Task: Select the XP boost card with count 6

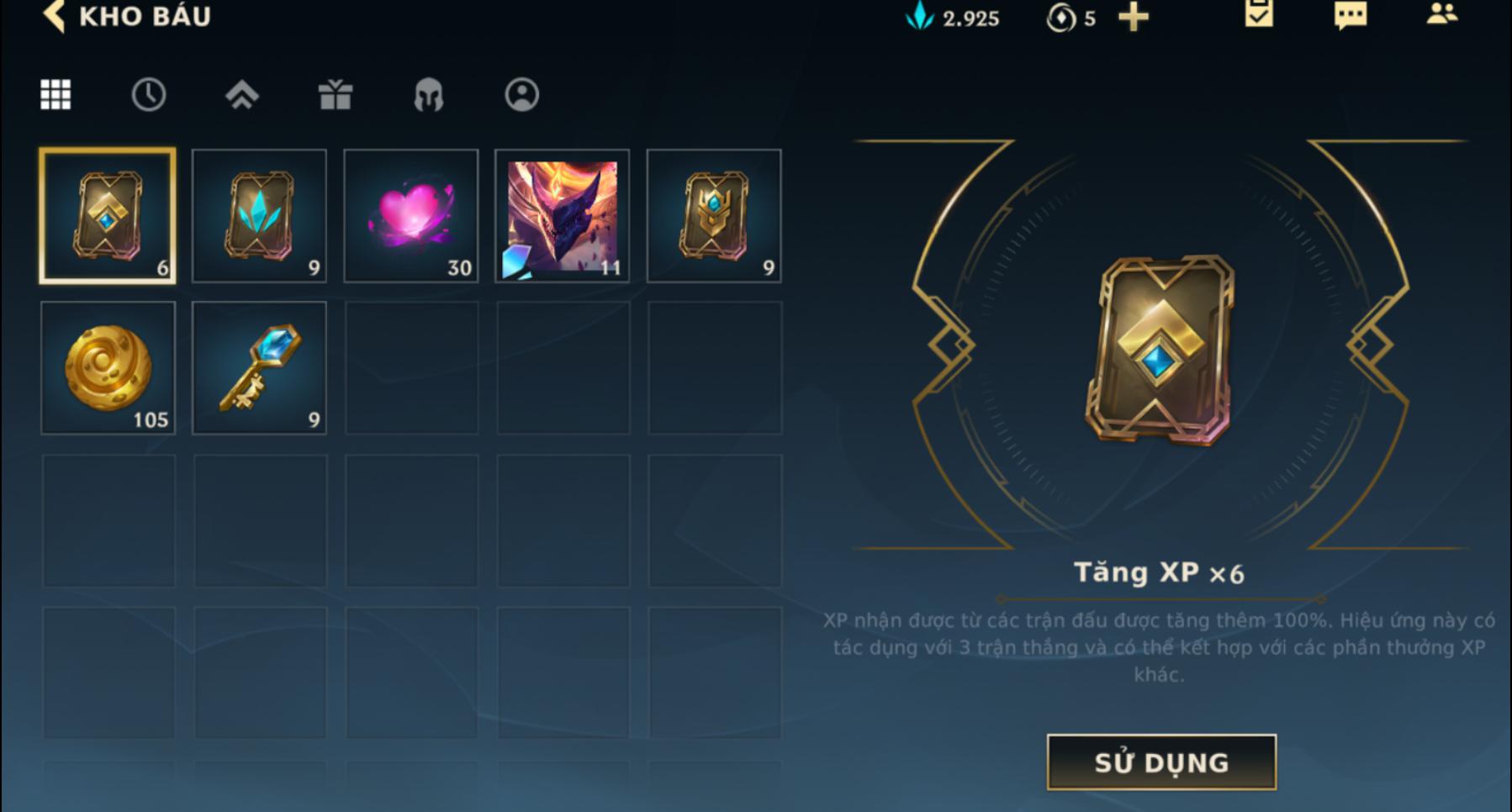Action: click(x=108, y=216)
